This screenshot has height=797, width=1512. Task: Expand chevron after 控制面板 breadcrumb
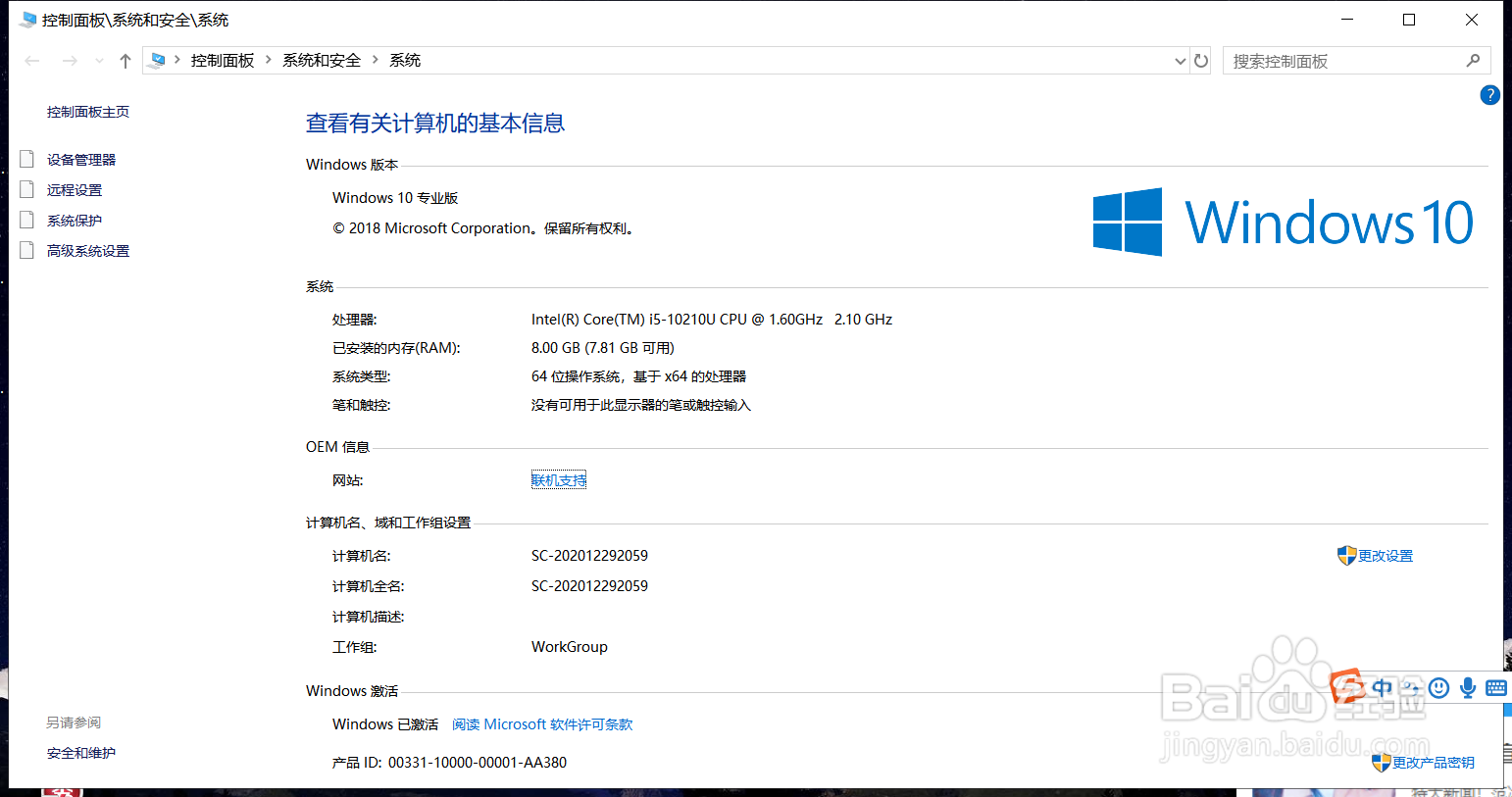pos(268,60)
